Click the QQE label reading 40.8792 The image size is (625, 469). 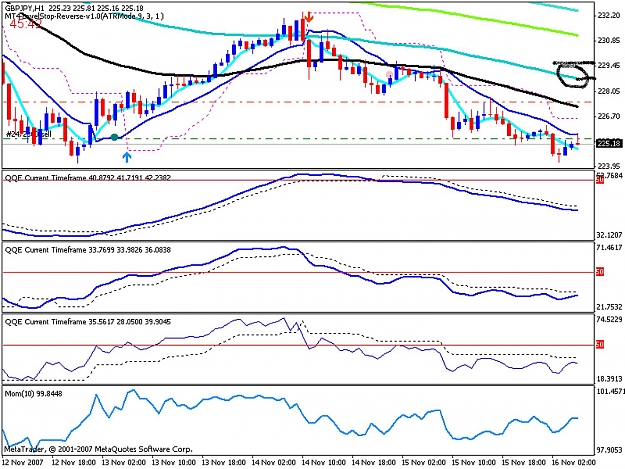(88, 178)
